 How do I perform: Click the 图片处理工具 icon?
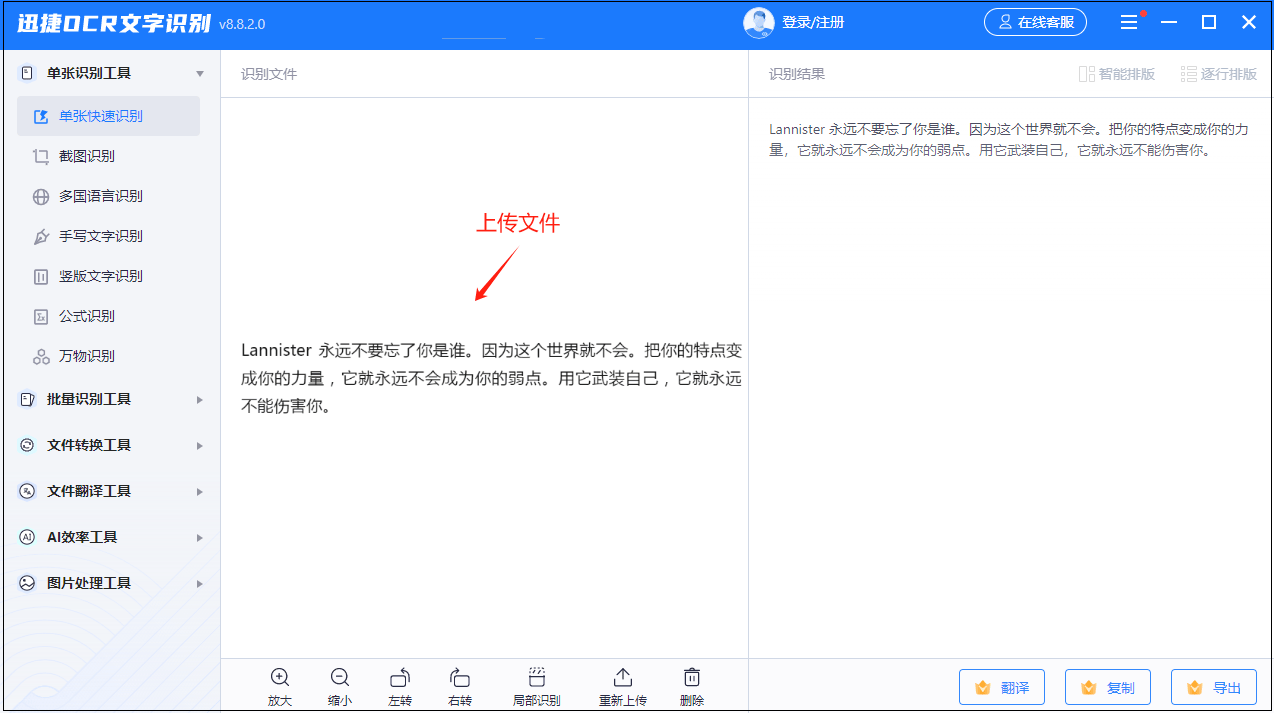pyautogui.click(x=27, y=583)
